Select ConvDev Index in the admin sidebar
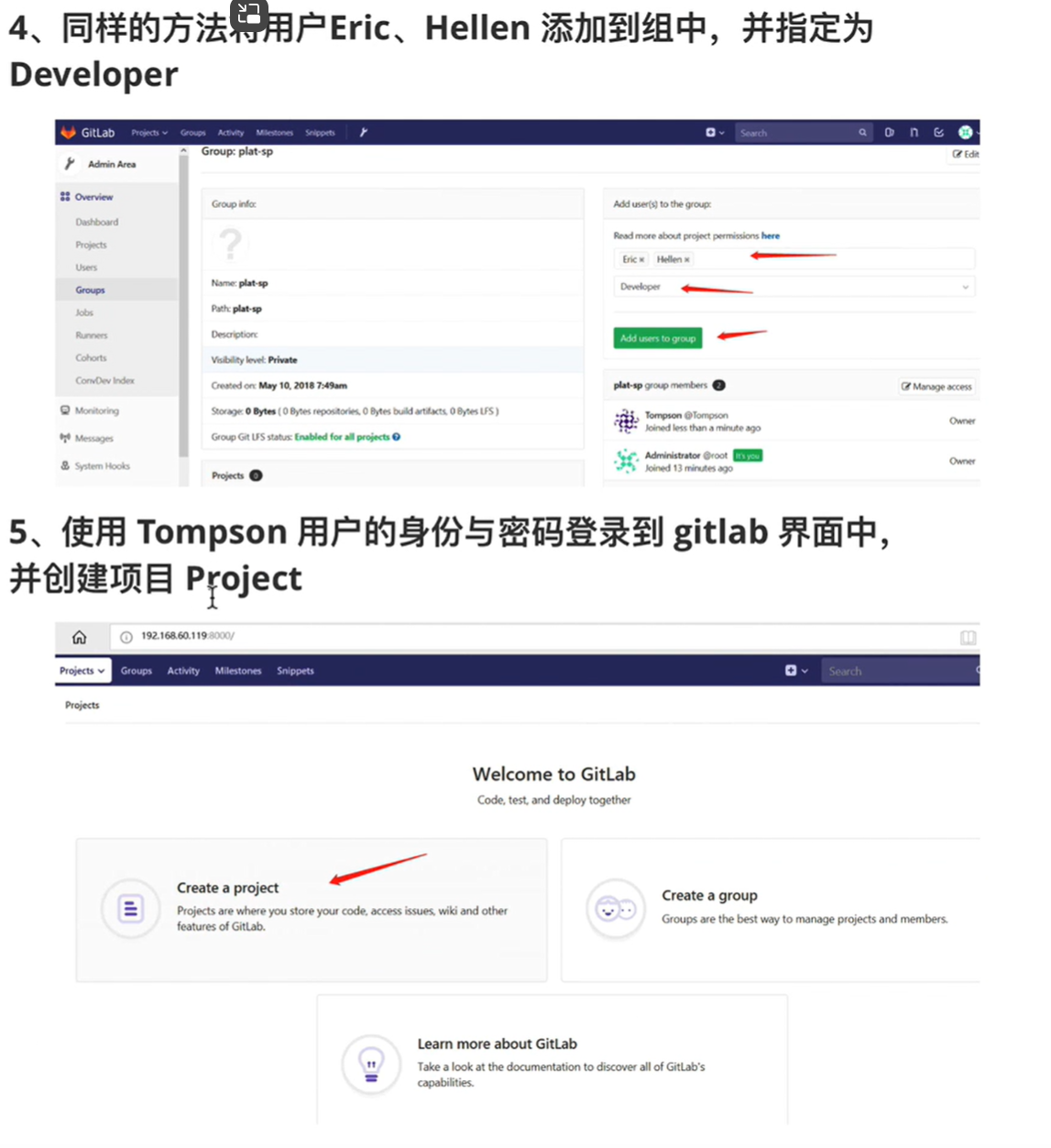The height and width of the screenshot is (1148, 1051). click(104, 380)
